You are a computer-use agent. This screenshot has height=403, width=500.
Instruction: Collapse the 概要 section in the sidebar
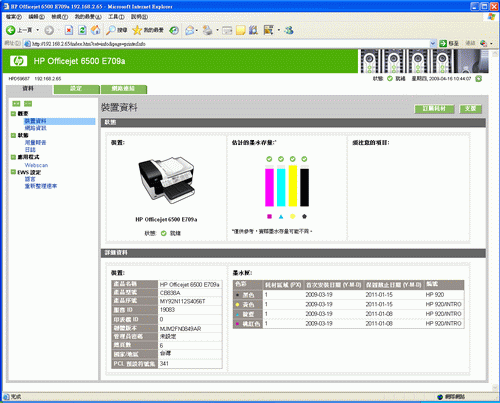(x=13, y=114)
